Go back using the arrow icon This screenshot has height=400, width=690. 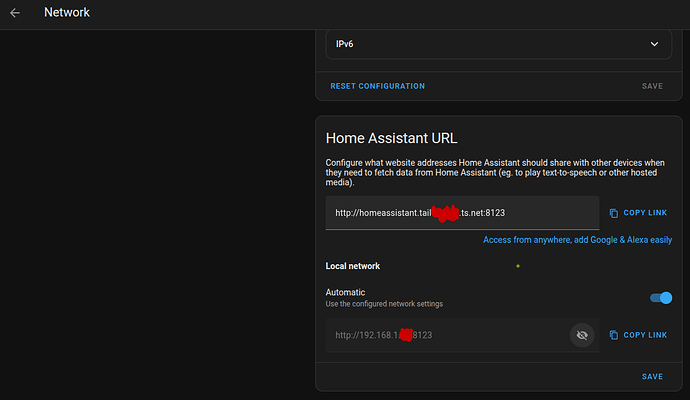[15, 13]
